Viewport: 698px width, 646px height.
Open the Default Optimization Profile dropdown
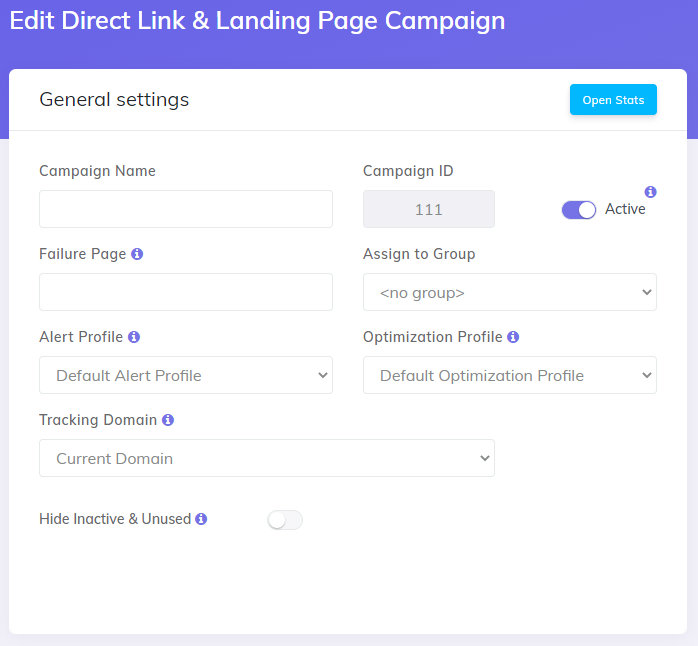click(509, 375)
